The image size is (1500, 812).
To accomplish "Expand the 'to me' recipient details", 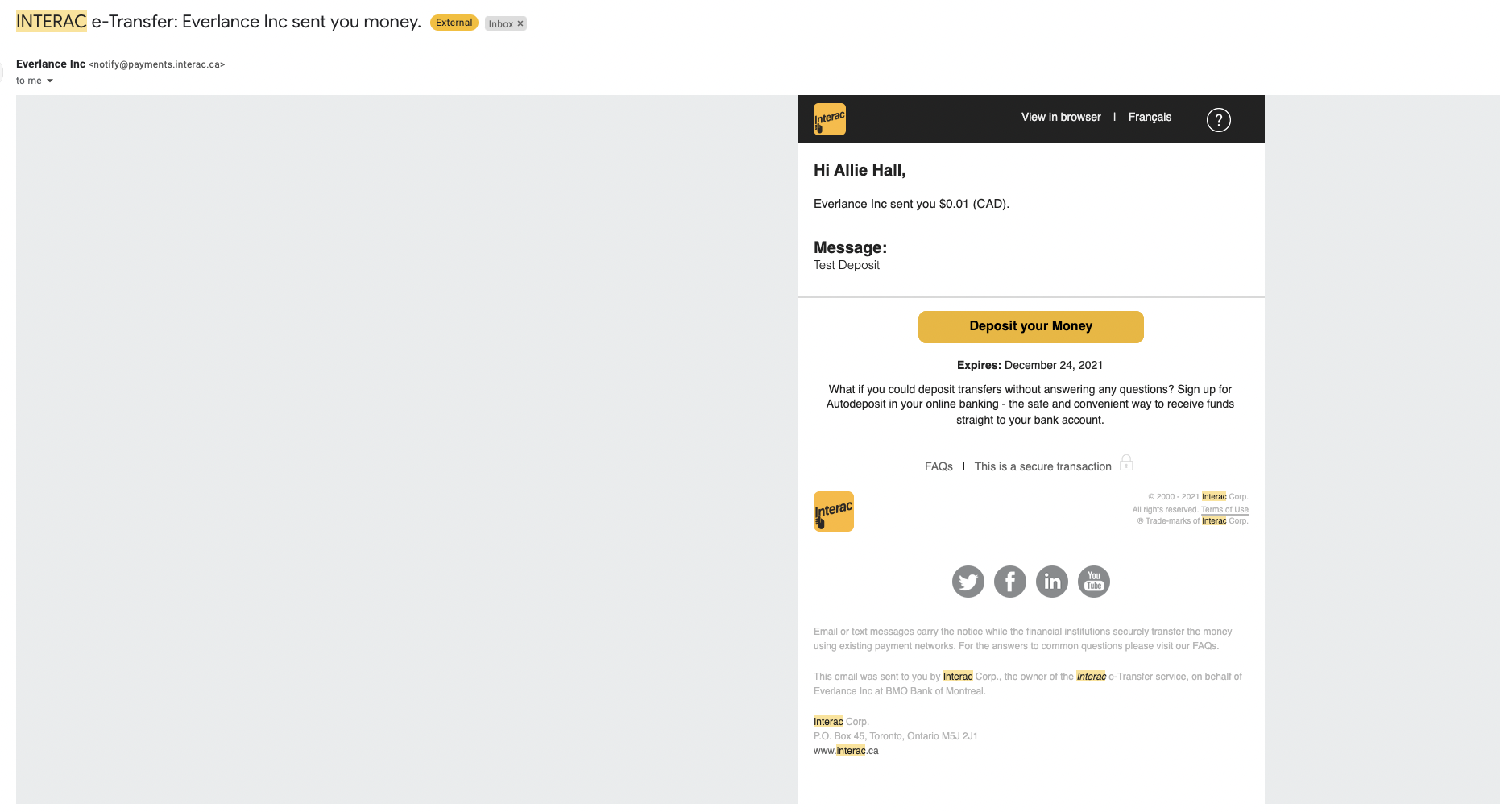I will [50, 81].
